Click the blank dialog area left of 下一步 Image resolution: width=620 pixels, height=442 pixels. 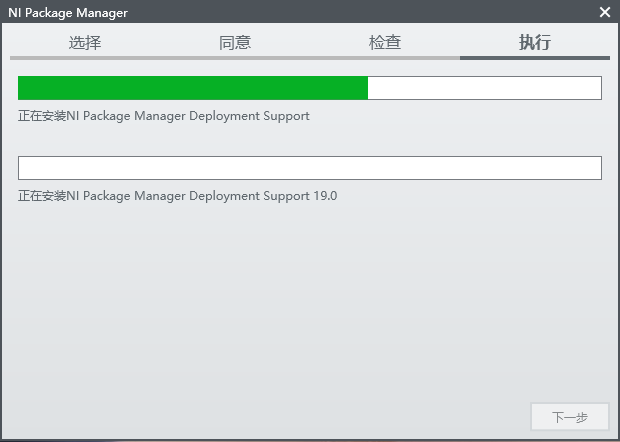tap(300, 417)
